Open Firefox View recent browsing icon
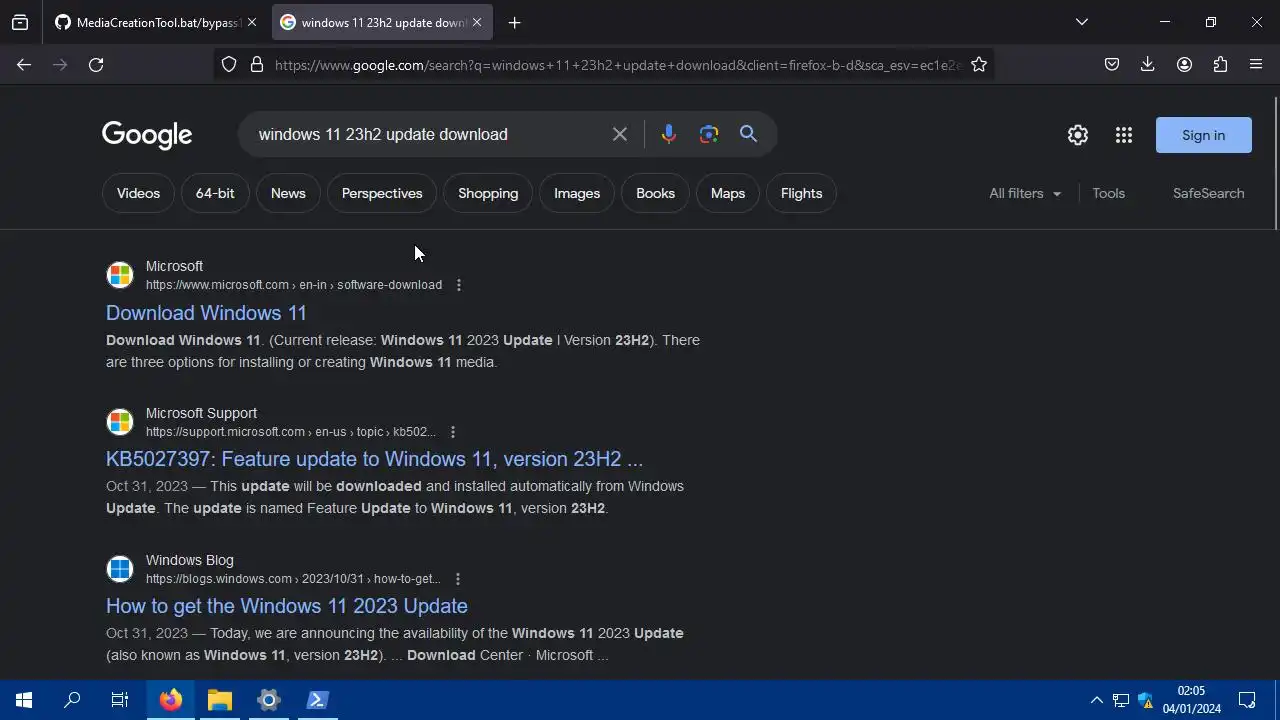 [20, 22]
